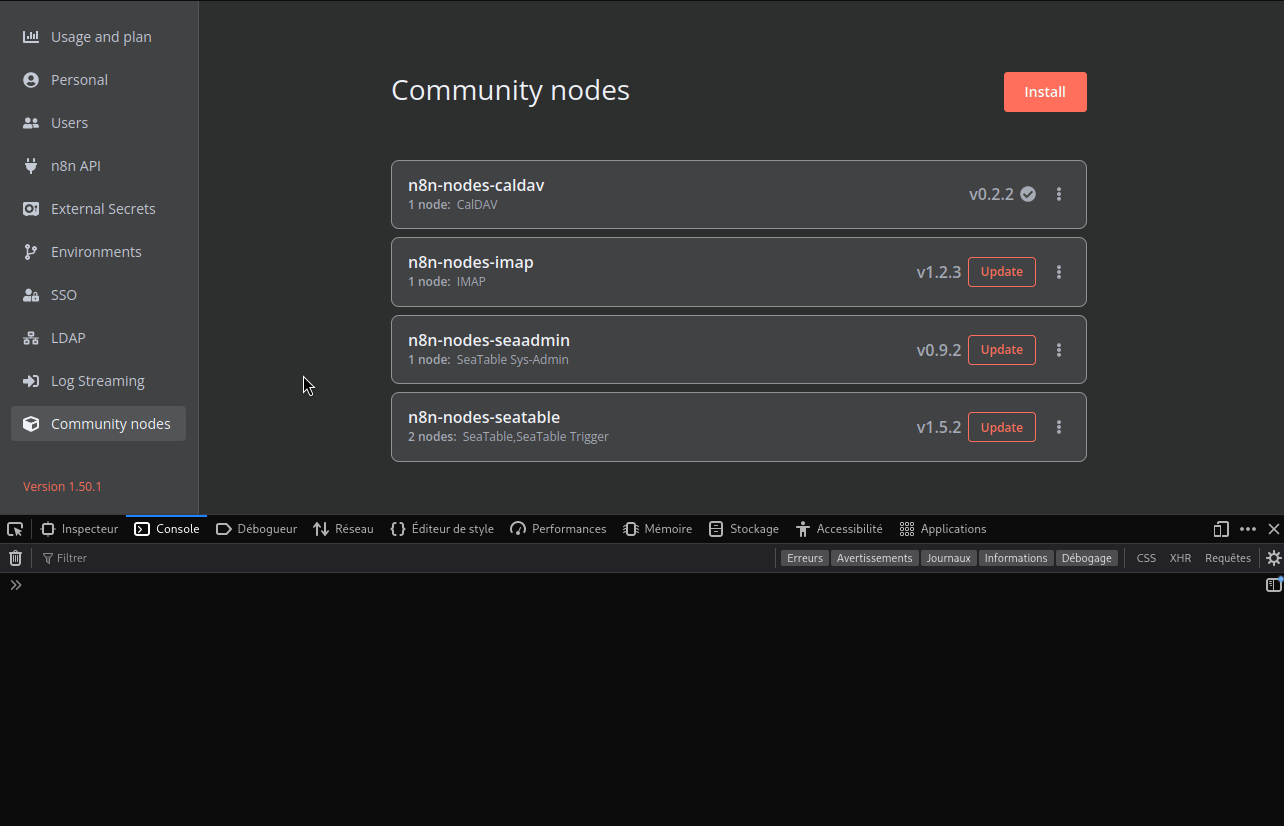Toggle responsive design mode icon
The height and width of the screenshot is (826, 1284).
click(1221, 529)
